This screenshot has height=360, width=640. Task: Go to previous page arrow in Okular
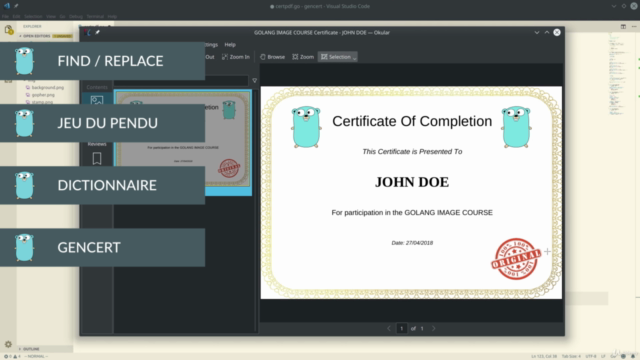pos(389,328)
